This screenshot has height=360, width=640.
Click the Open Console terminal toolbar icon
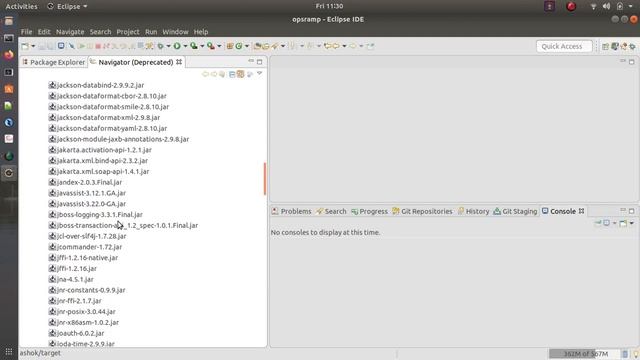click(x=61, y=46)
